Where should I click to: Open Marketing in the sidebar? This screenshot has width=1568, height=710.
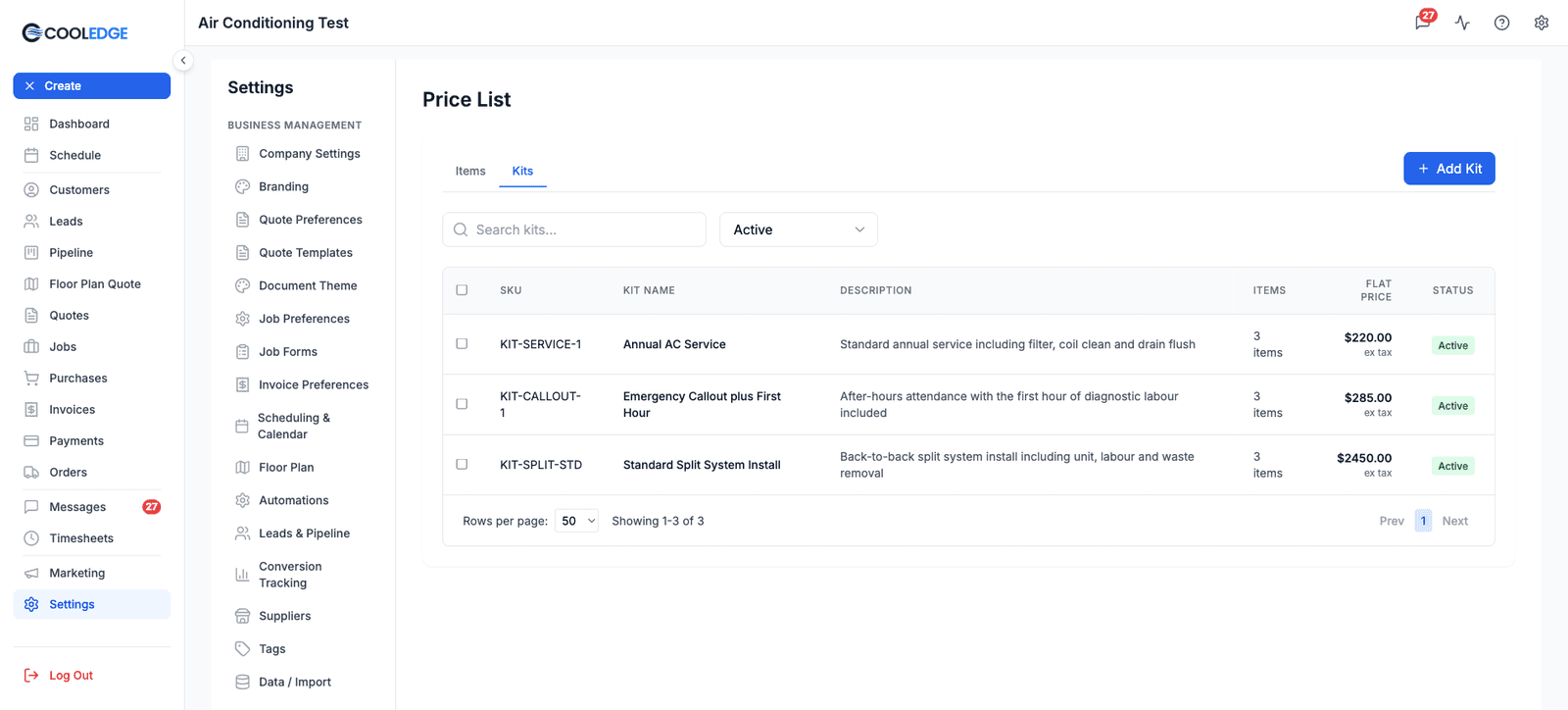tap(92, 573)
